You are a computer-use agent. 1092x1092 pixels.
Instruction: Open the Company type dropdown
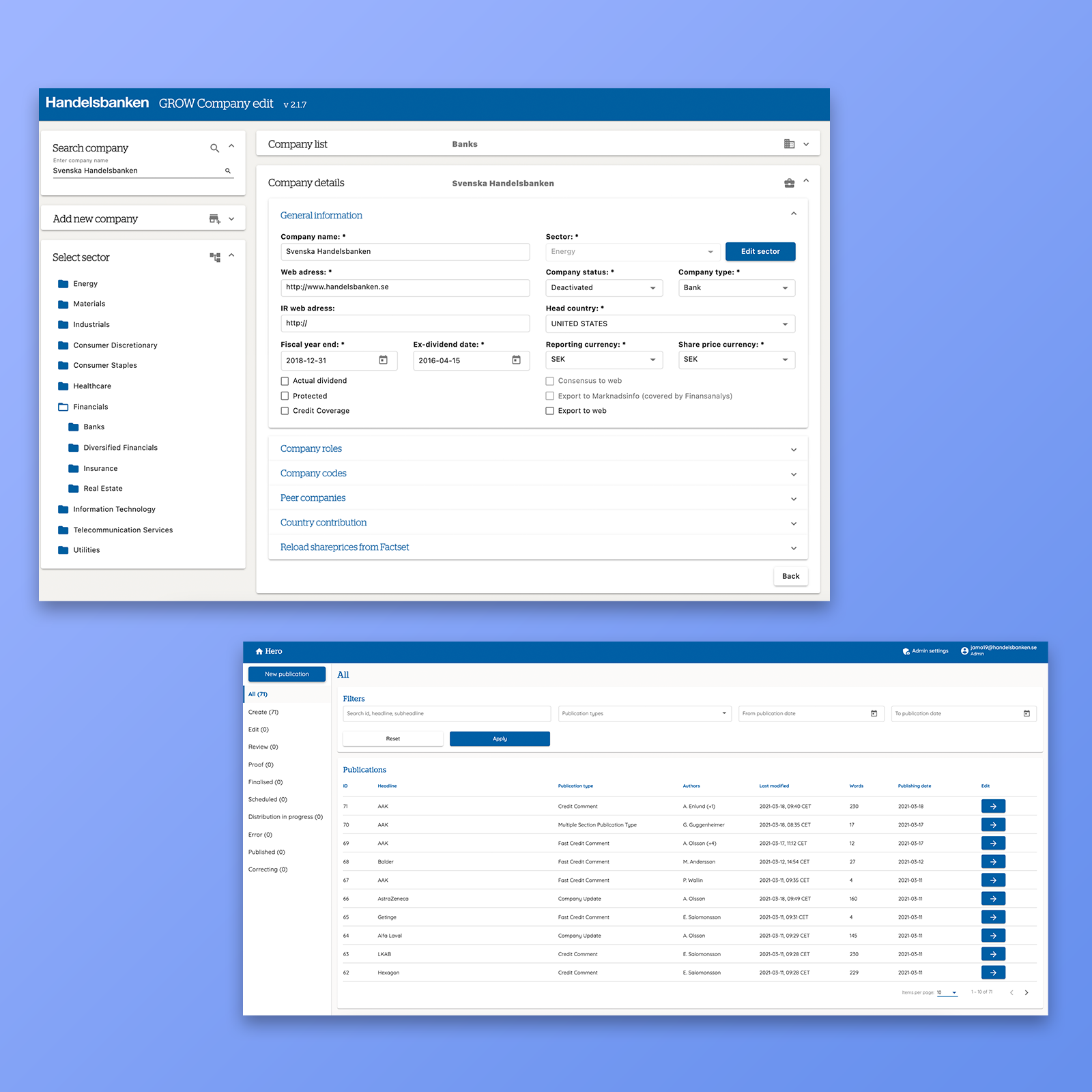point(736,288)
